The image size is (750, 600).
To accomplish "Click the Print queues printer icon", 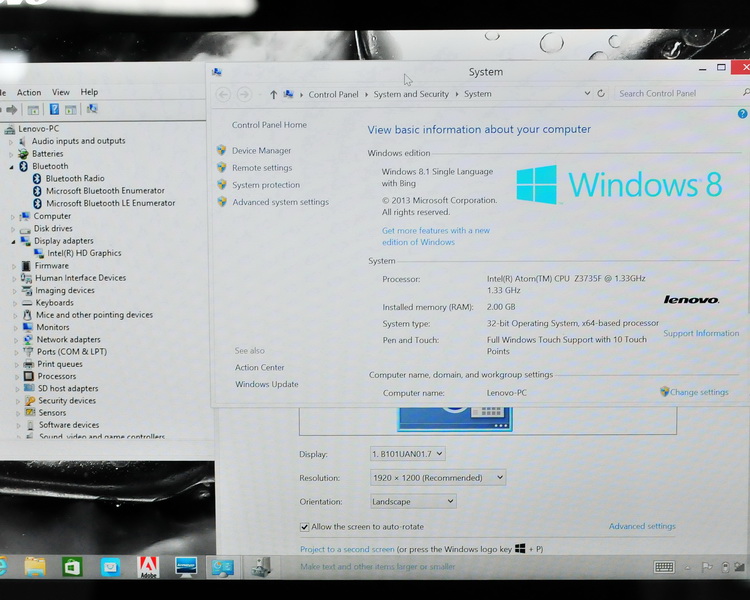I will [29, 364].
